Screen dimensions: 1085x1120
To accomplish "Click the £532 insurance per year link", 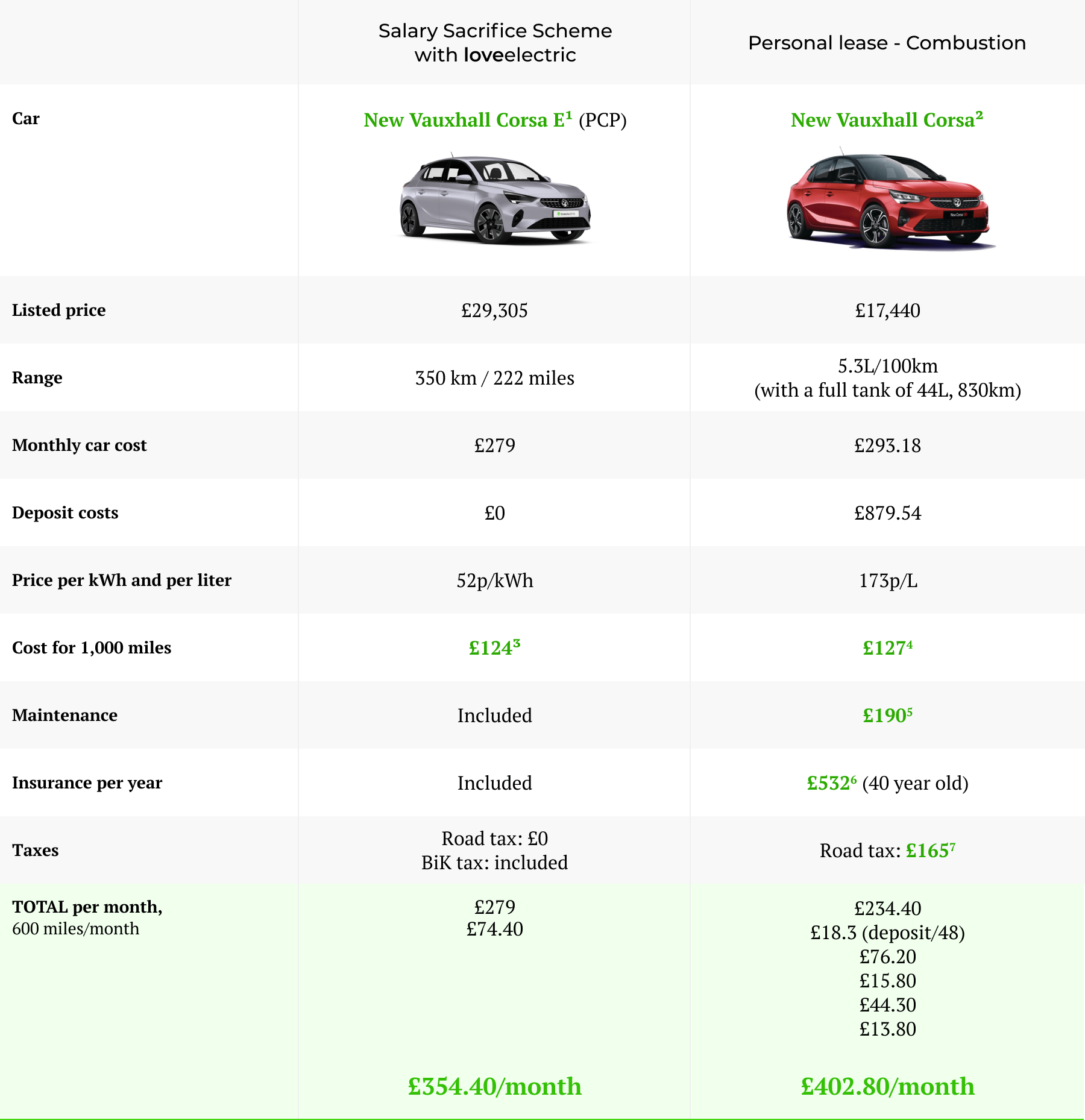I will [831, 783].
